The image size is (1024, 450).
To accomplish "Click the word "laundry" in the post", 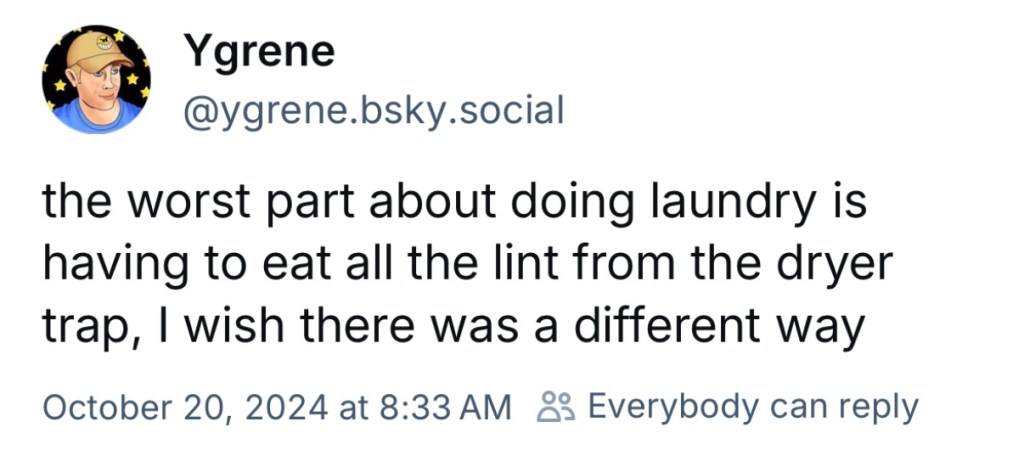I will [x=724, y=204].
